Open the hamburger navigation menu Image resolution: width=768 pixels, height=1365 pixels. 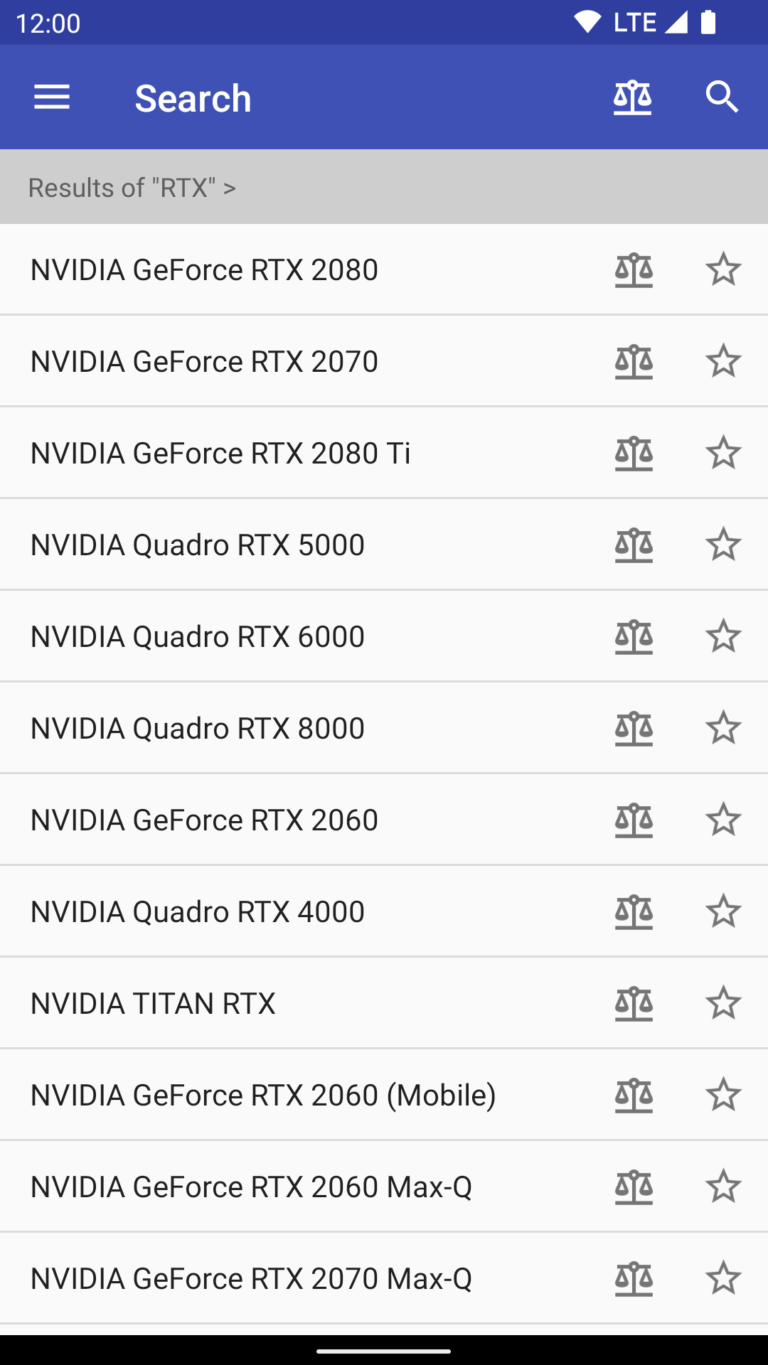click(x=52, y=97)
